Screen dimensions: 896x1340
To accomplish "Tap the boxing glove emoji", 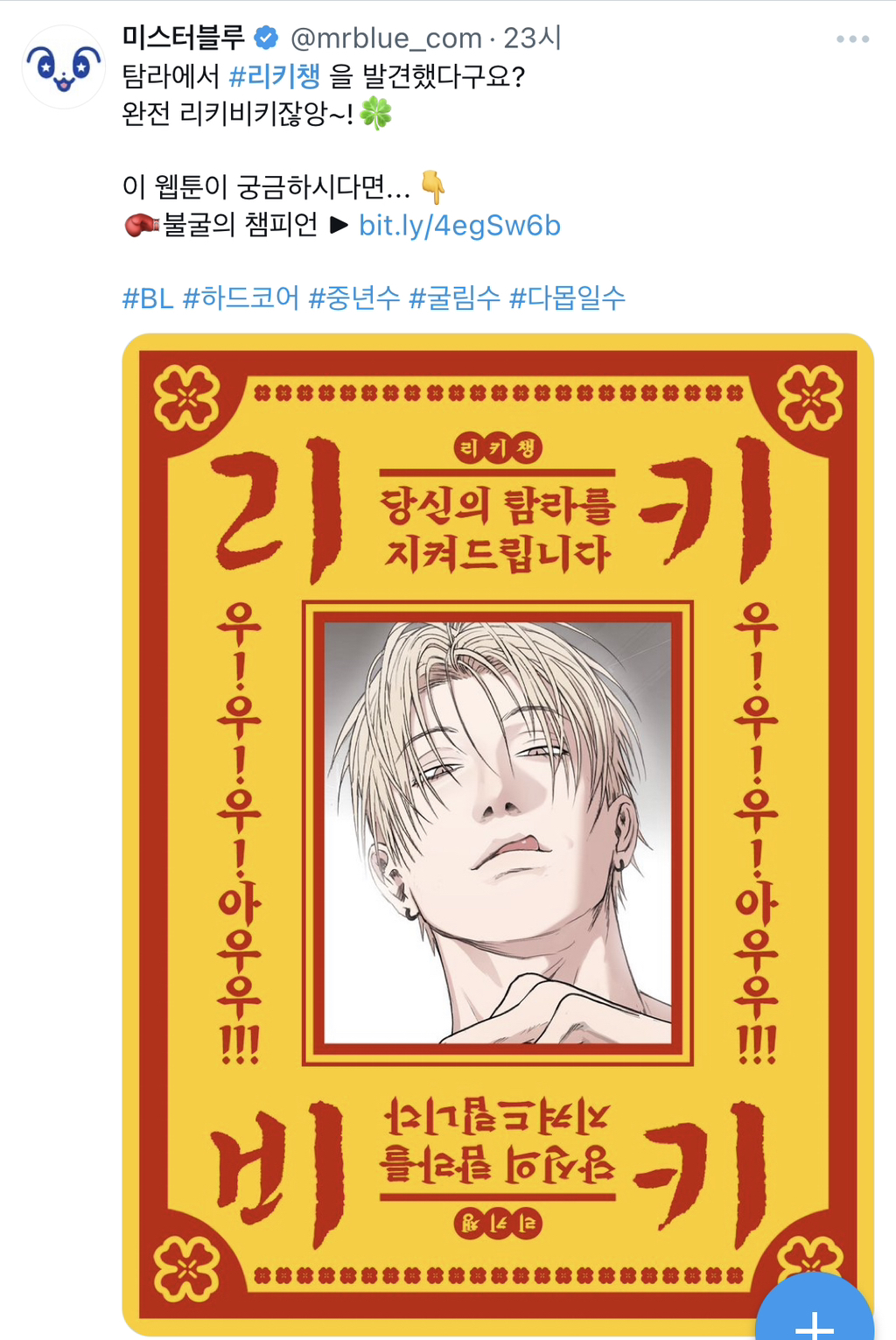I will pos(141,226).
